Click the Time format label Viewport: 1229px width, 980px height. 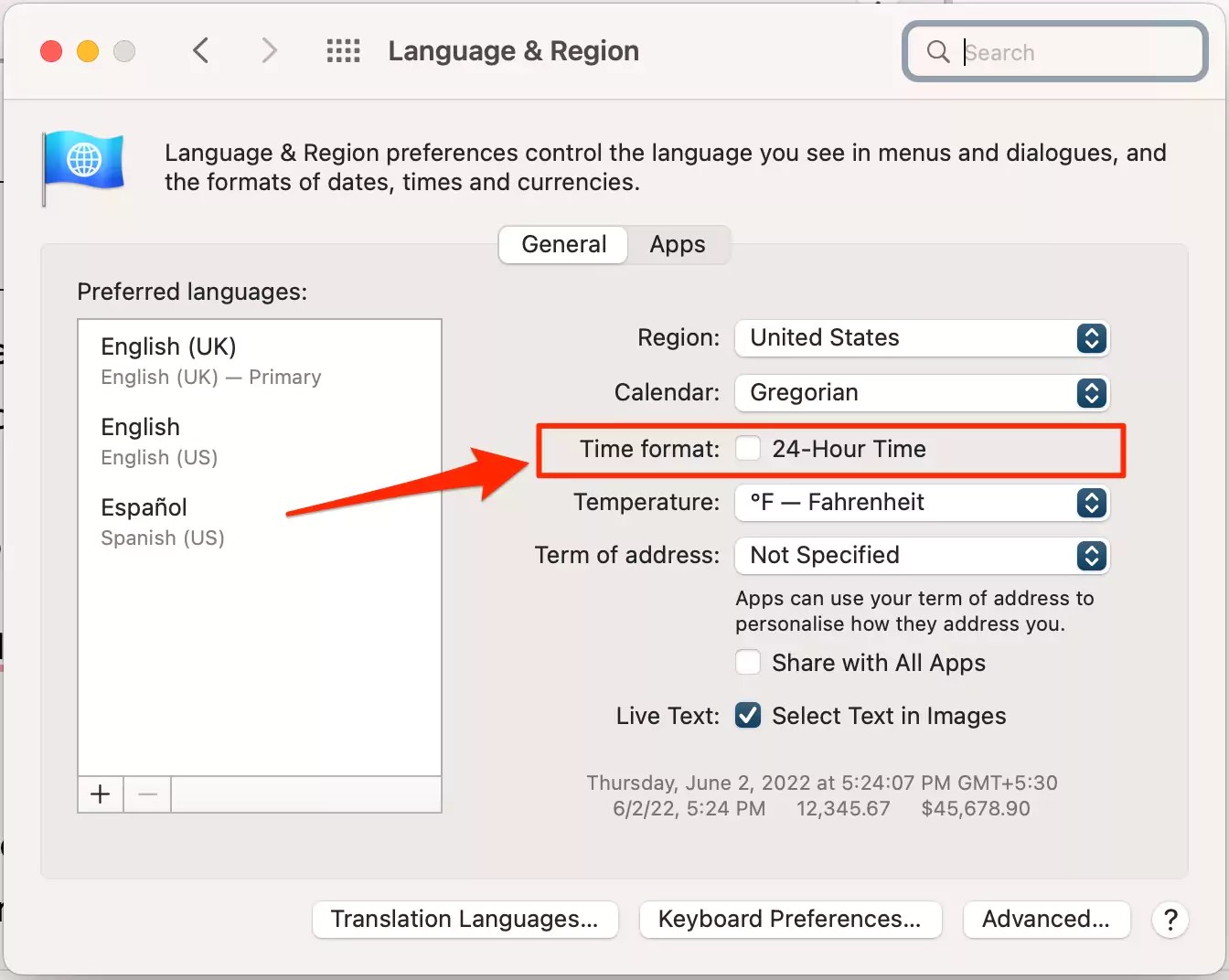coord(649,449)
